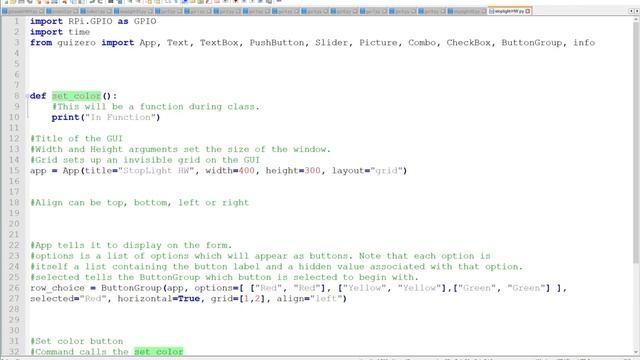Click the '#Set color button' comment

click(x=76, y=341)
